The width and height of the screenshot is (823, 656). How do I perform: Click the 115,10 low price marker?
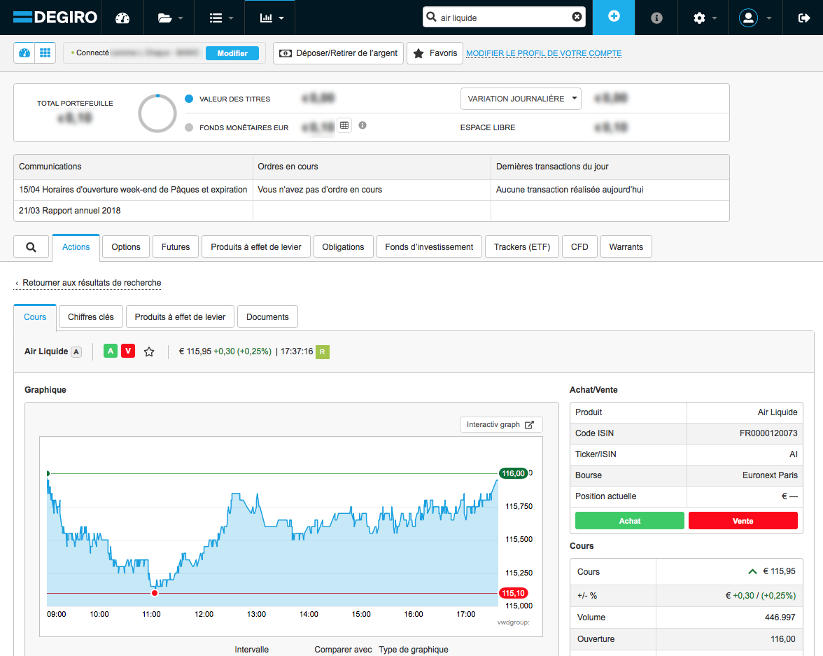513,593
